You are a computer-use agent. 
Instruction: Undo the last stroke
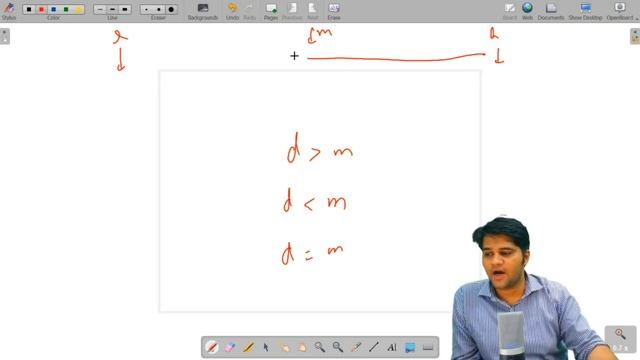[x=232, y=11]
